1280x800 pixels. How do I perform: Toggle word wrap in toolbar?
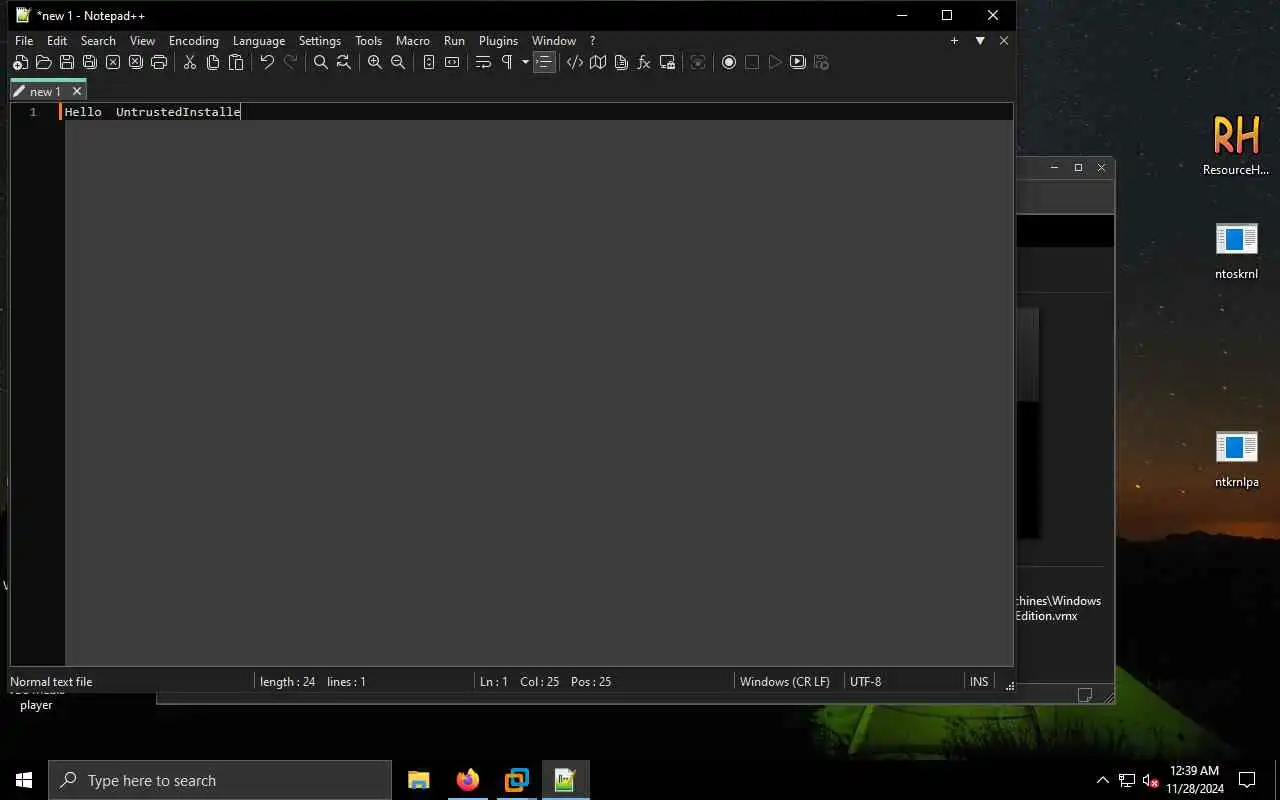[x=483, y=62]
